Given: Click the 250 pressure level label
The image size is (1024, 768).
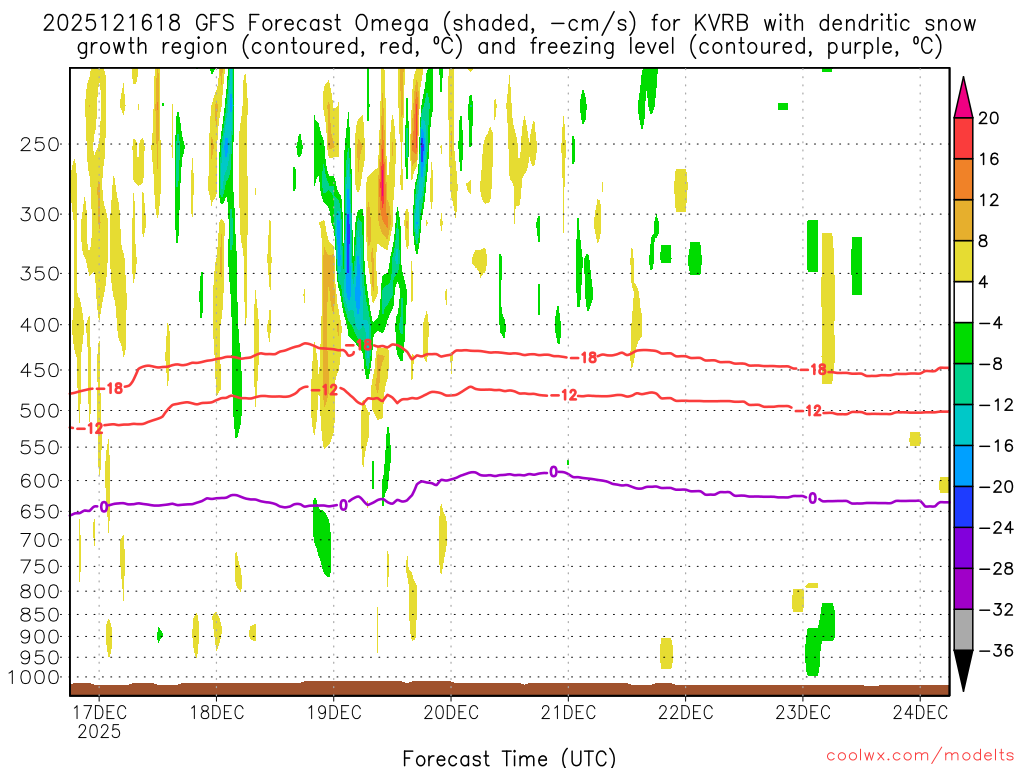Looking at the screenshot, I should [39, 144].
